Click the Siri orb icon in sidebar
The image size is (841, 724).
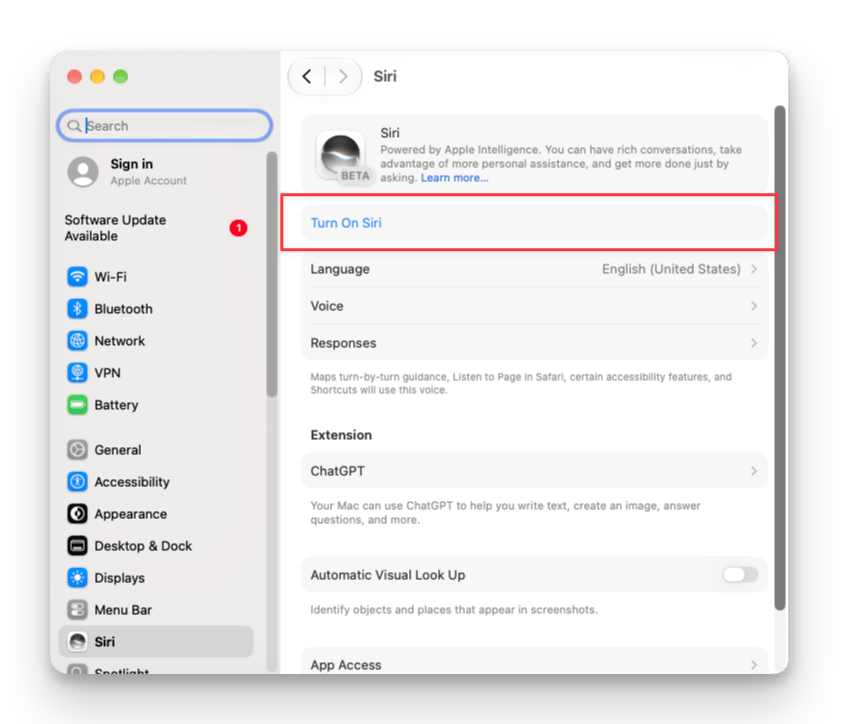pyautogui.click(x=77, y=642)
